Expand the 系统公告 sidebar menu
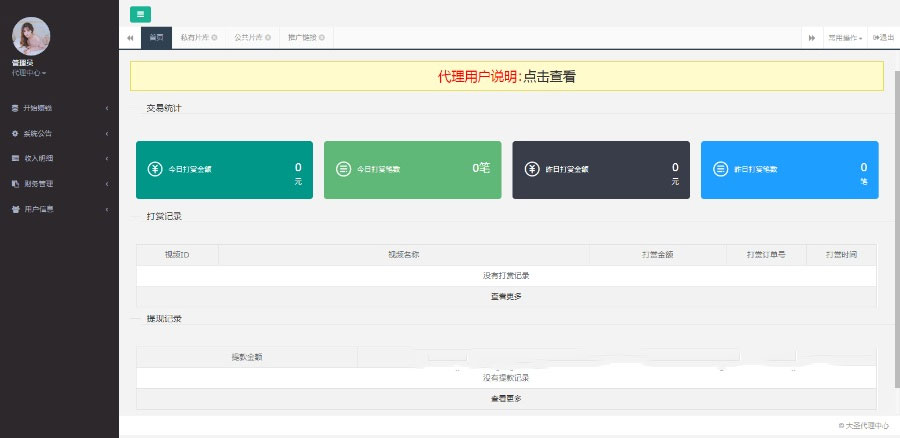This screenshot has height=438, width=900. (59, 133)
